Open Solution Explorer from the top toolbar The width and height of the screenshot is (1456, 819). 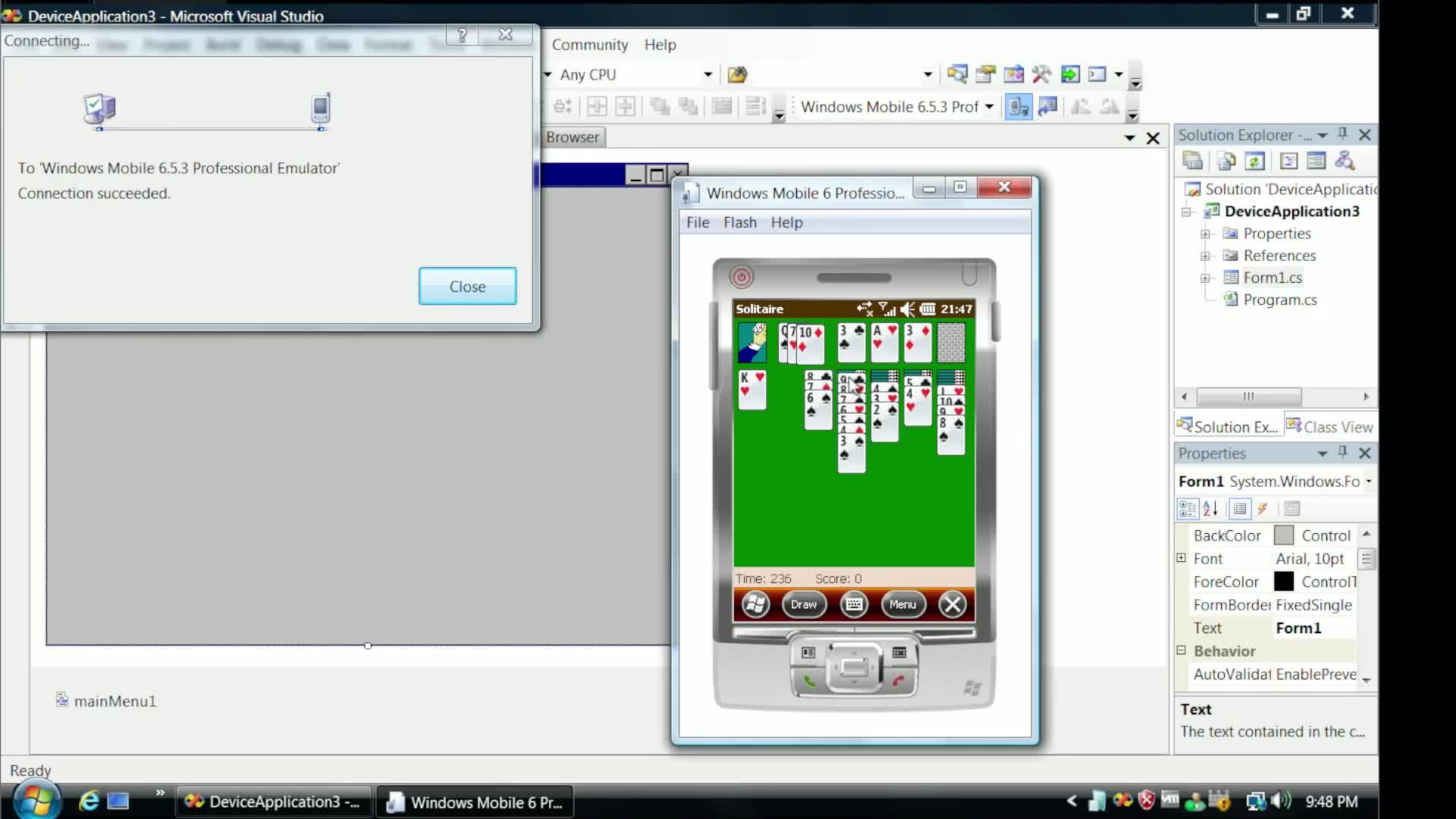(x=957, y=74)
